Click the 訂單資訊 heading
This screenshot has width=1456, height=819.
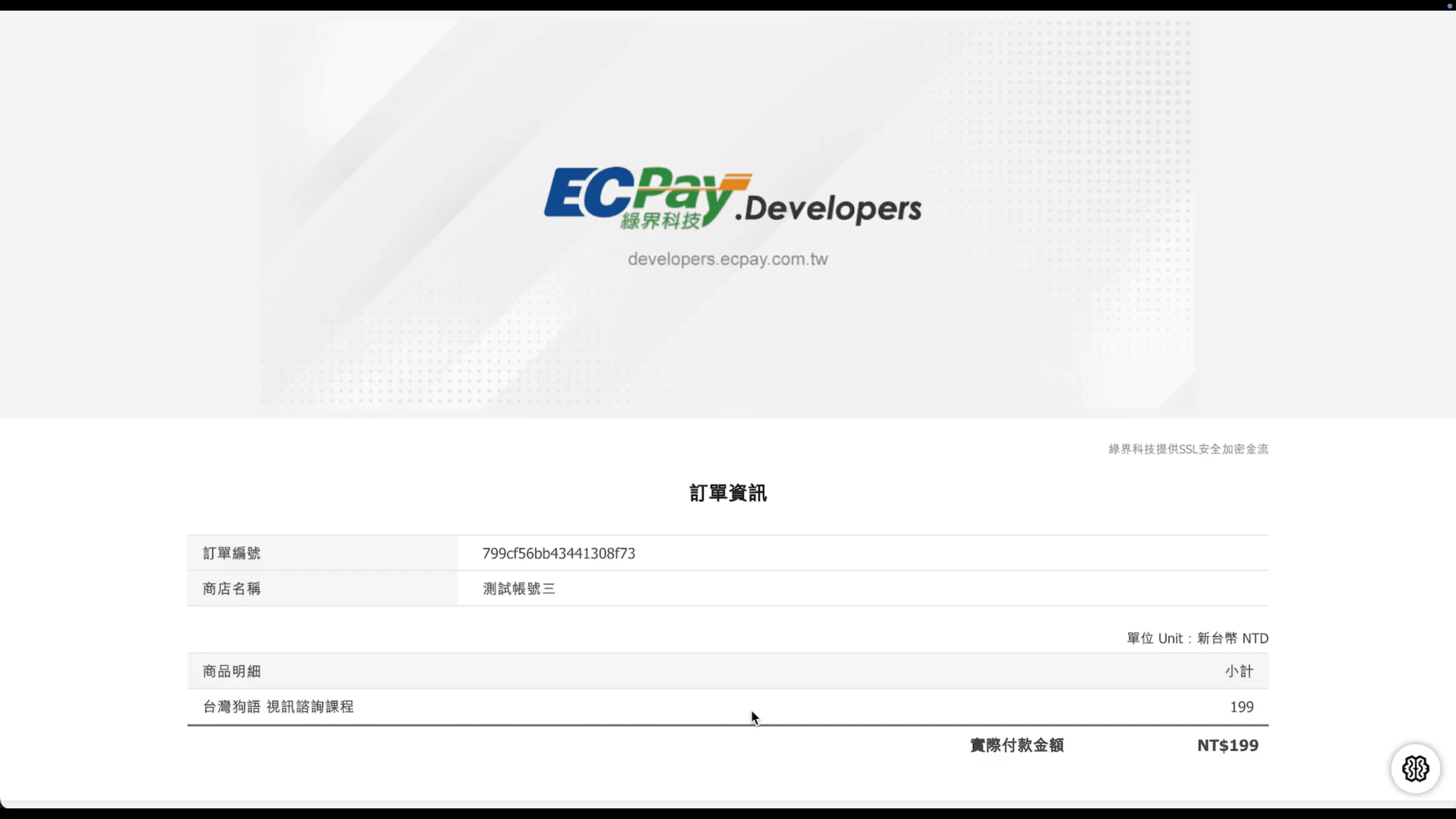(728, 493)
